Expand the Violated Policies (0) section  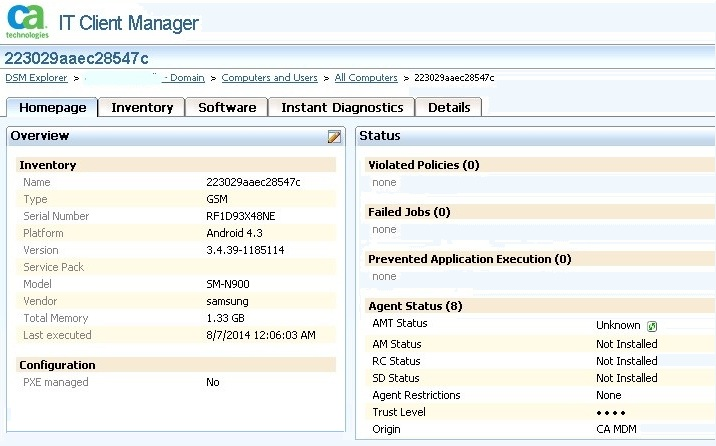click(x=423, y=165)
